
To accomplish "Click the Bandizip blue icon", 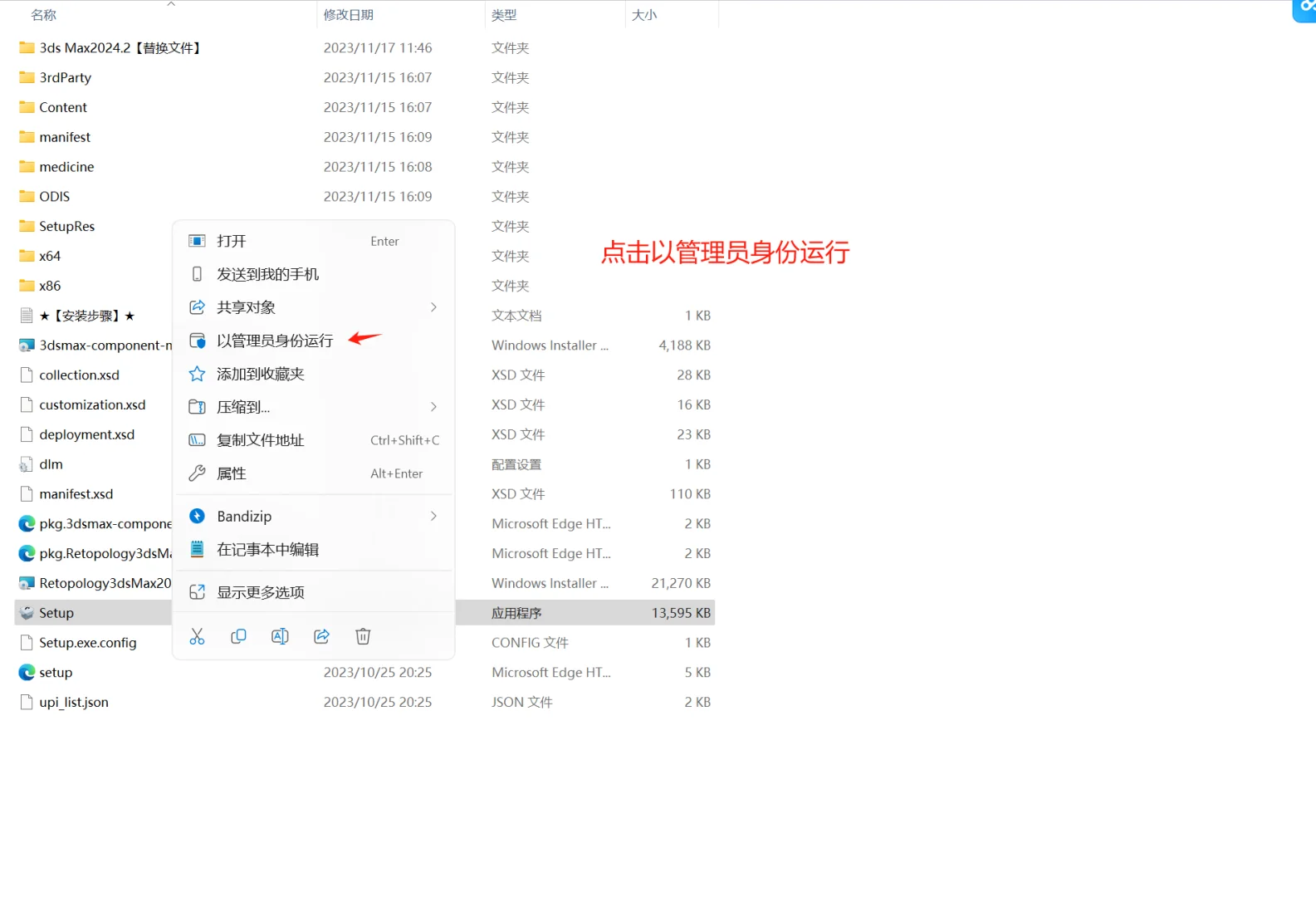I will tap(197, 516).
